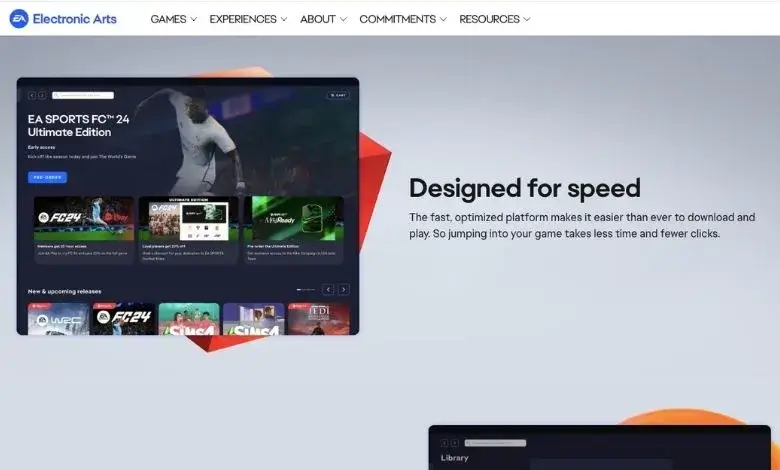This screenshot has height=470, width=780.
Task: Open the GAMES menu
Action: point(174,19)
